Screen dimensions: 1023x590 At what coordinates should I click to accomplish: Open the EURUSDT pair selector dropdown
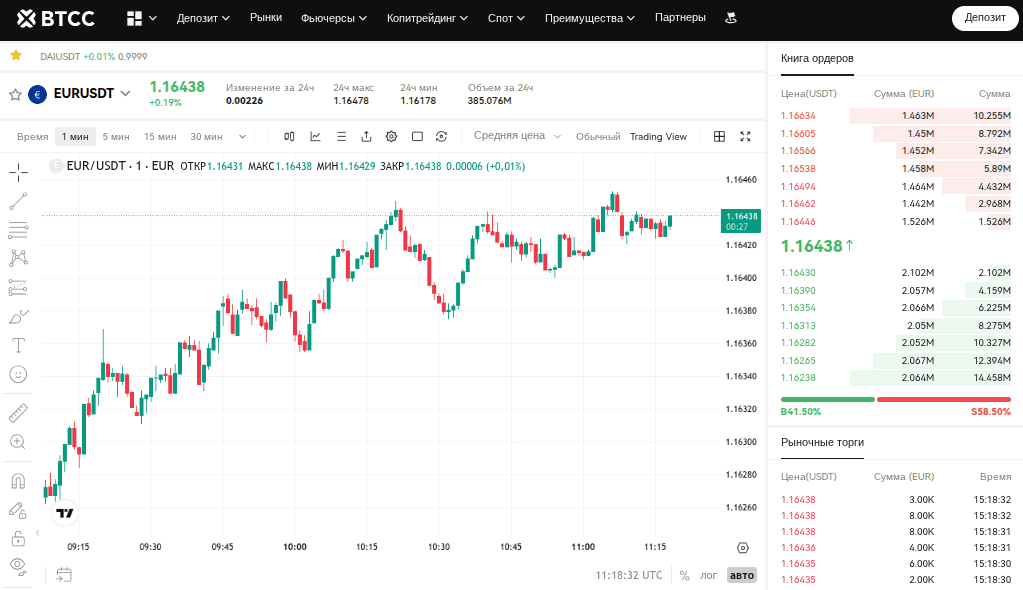click(125, 94)
